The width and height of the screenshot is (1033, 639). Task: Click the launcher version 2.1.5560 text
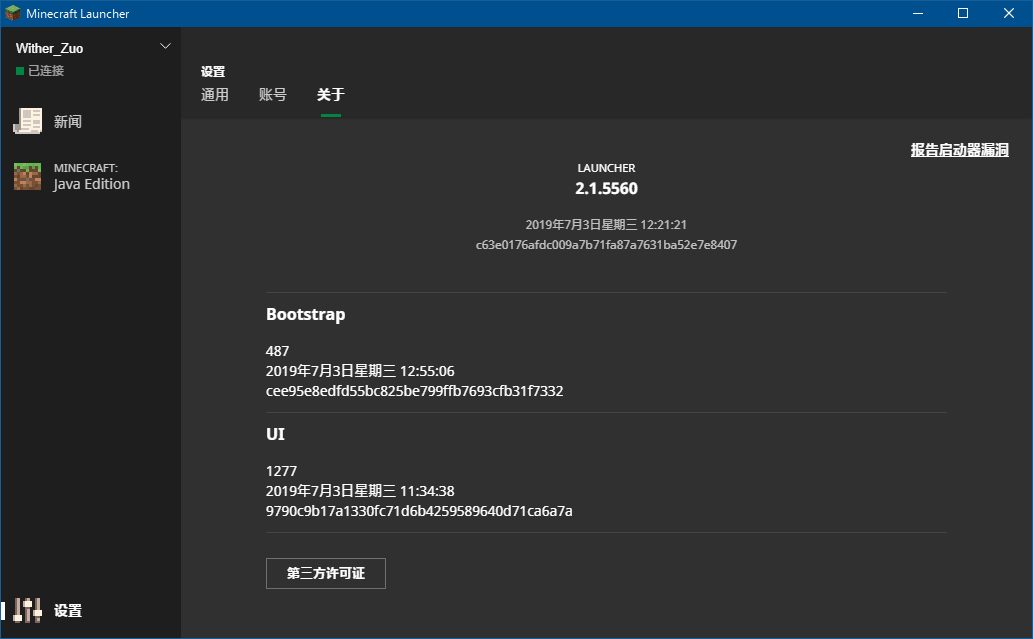click(606, 188)
